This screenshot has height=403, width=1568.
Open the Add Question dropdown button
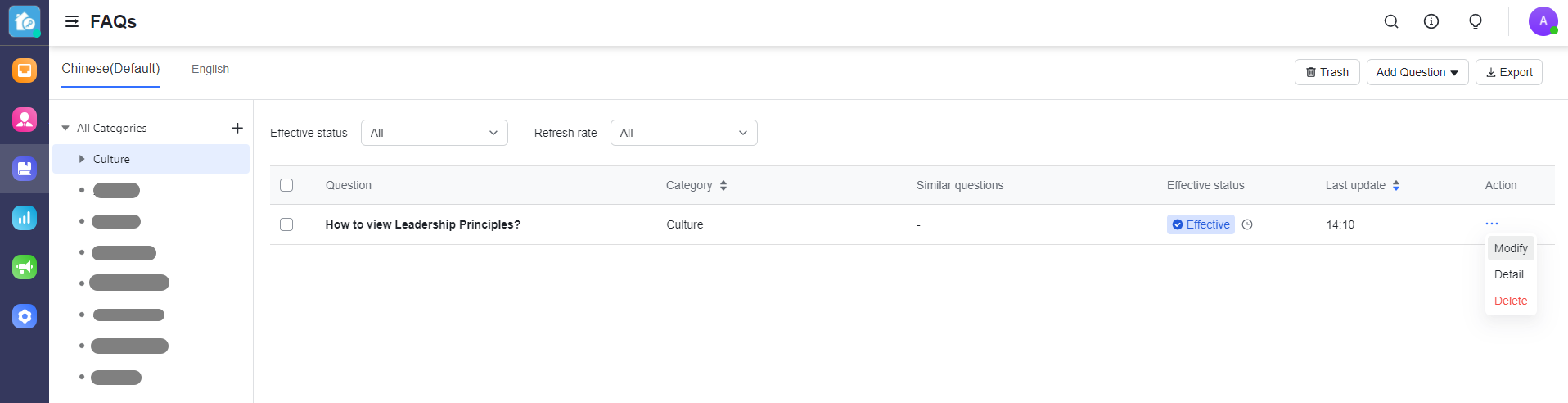[x=1417, y=72]
